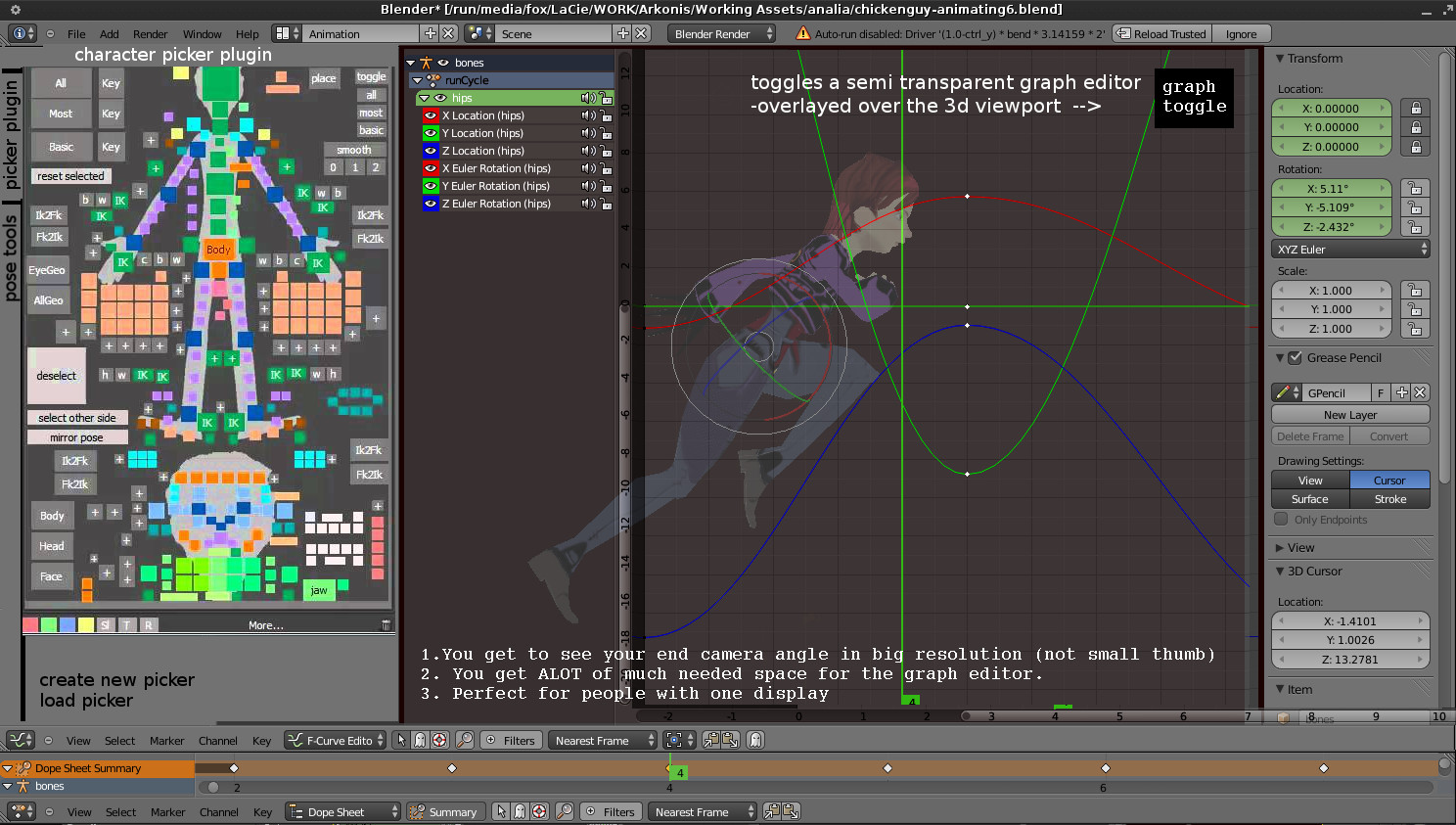The height and width of the screenshot is (825, 1456).
Task: Click the Reload Trusted button
Action: [1161, 33]
